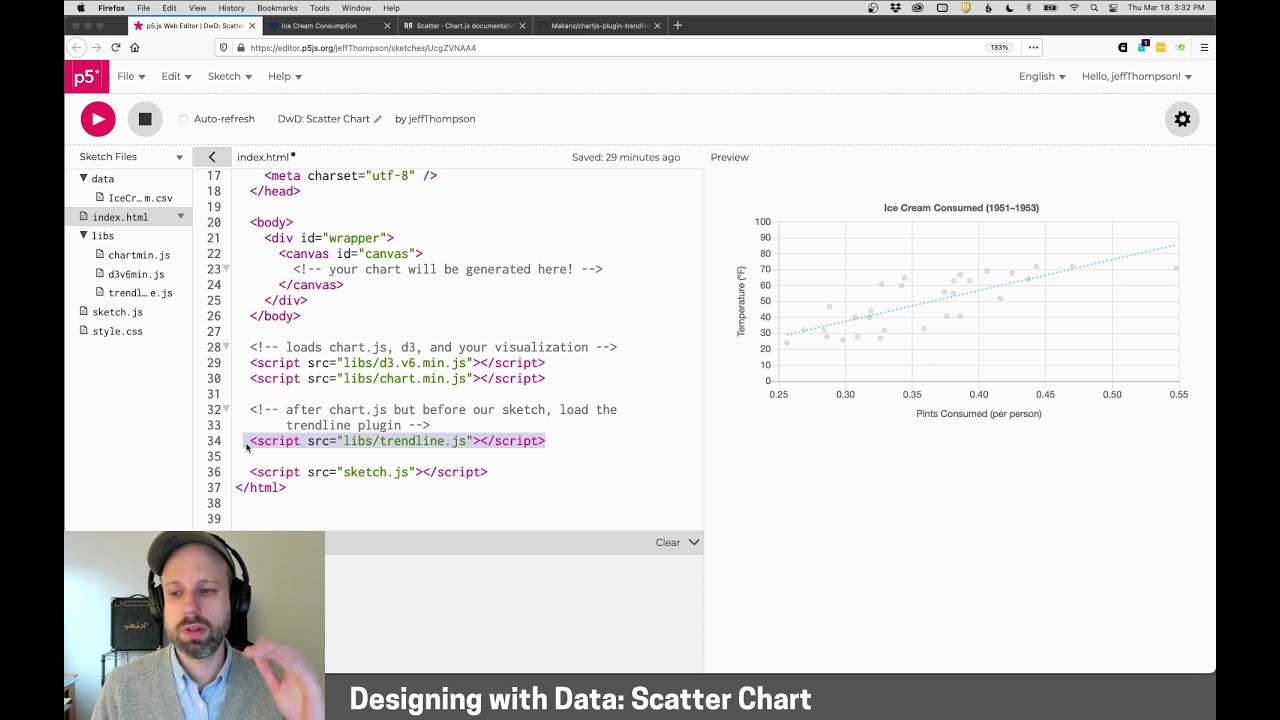The height and width of the screenshot is (720, 1280).
Task: Switch to the Makanz/chartjs-plugin-trendline tab
Action: click(600, 26)
